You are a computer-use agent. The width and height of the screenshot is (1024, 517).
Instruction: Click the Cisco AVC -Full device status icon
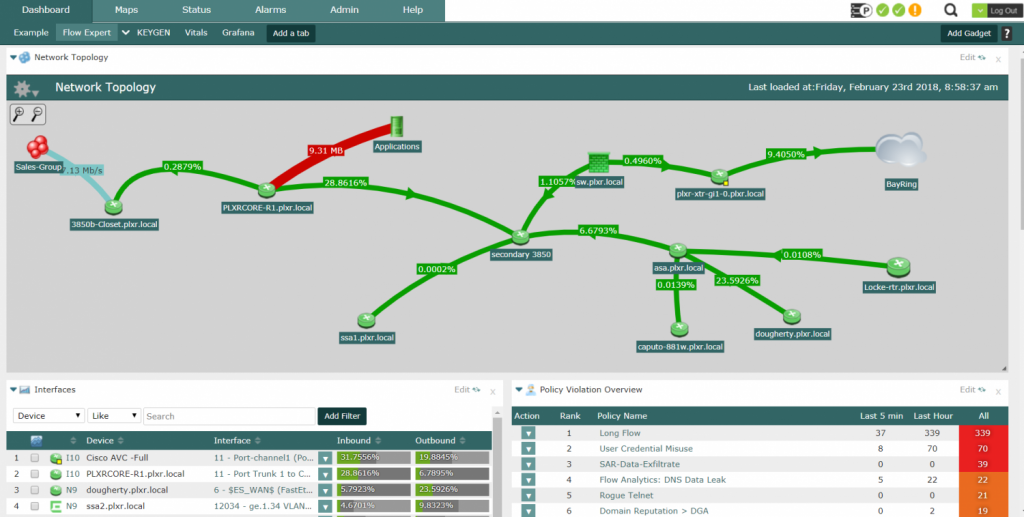[x=56, y=458]
